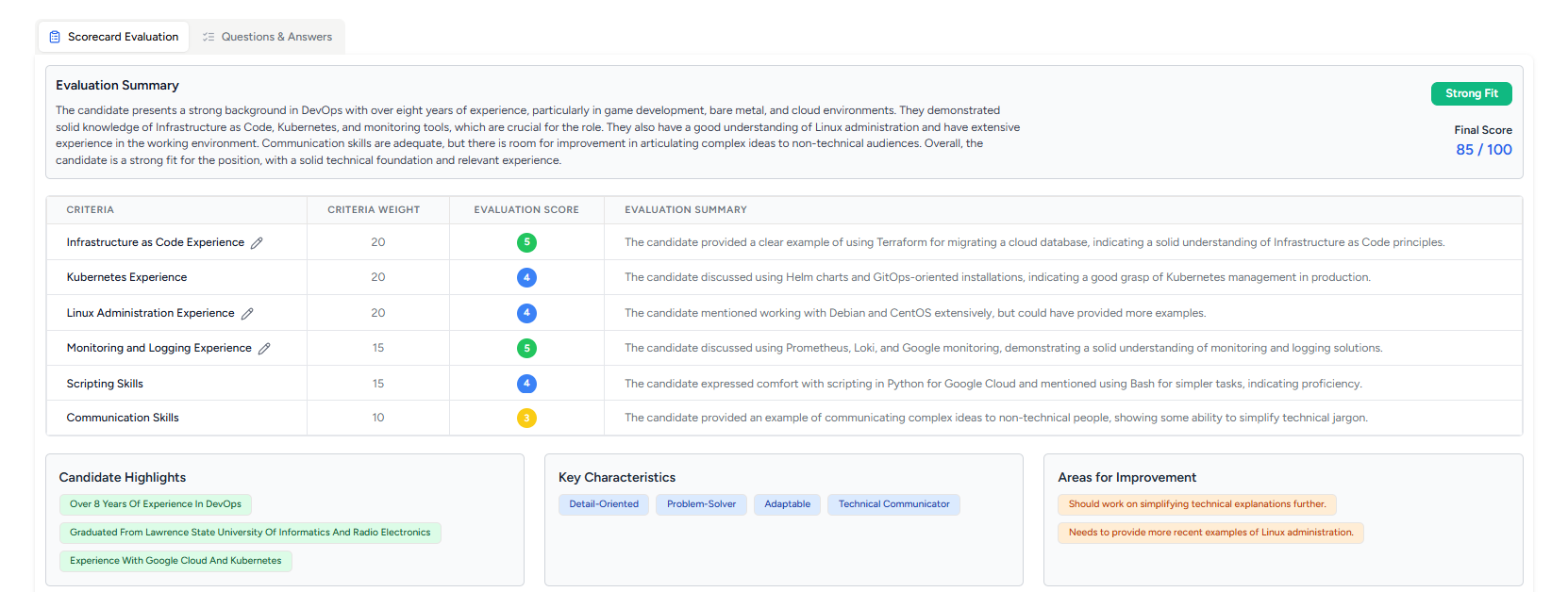Click the simplifying technical explanations improvement note

pyautogui.click(x=1196, y=504)
